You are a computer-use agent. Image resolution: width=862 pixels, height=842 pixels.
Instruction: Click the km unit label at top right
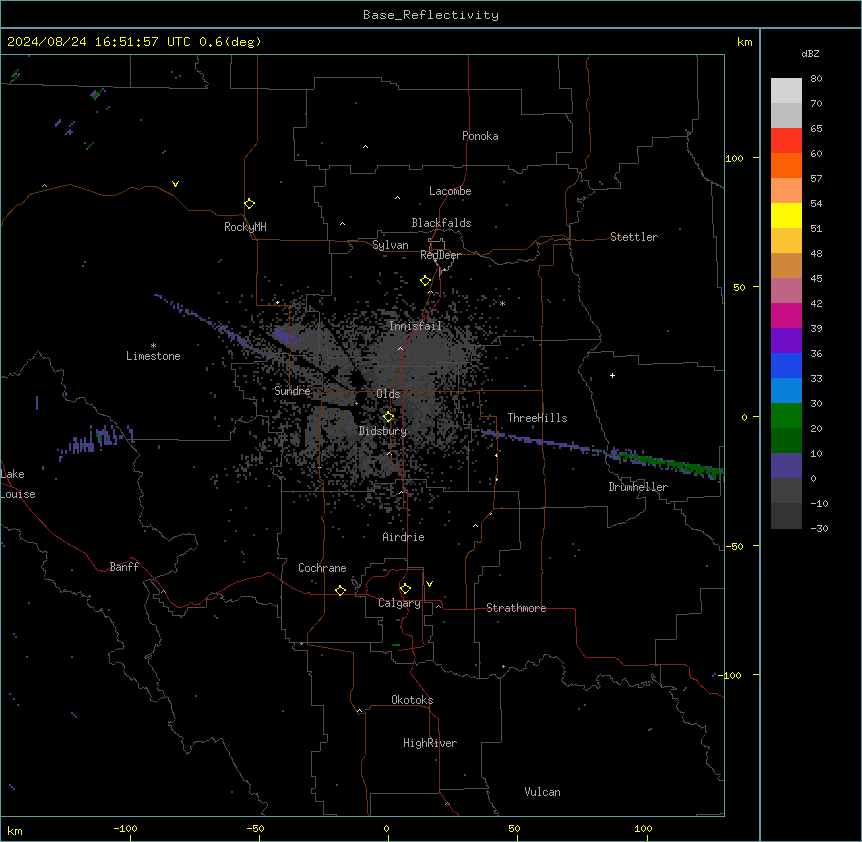[744, 42]
